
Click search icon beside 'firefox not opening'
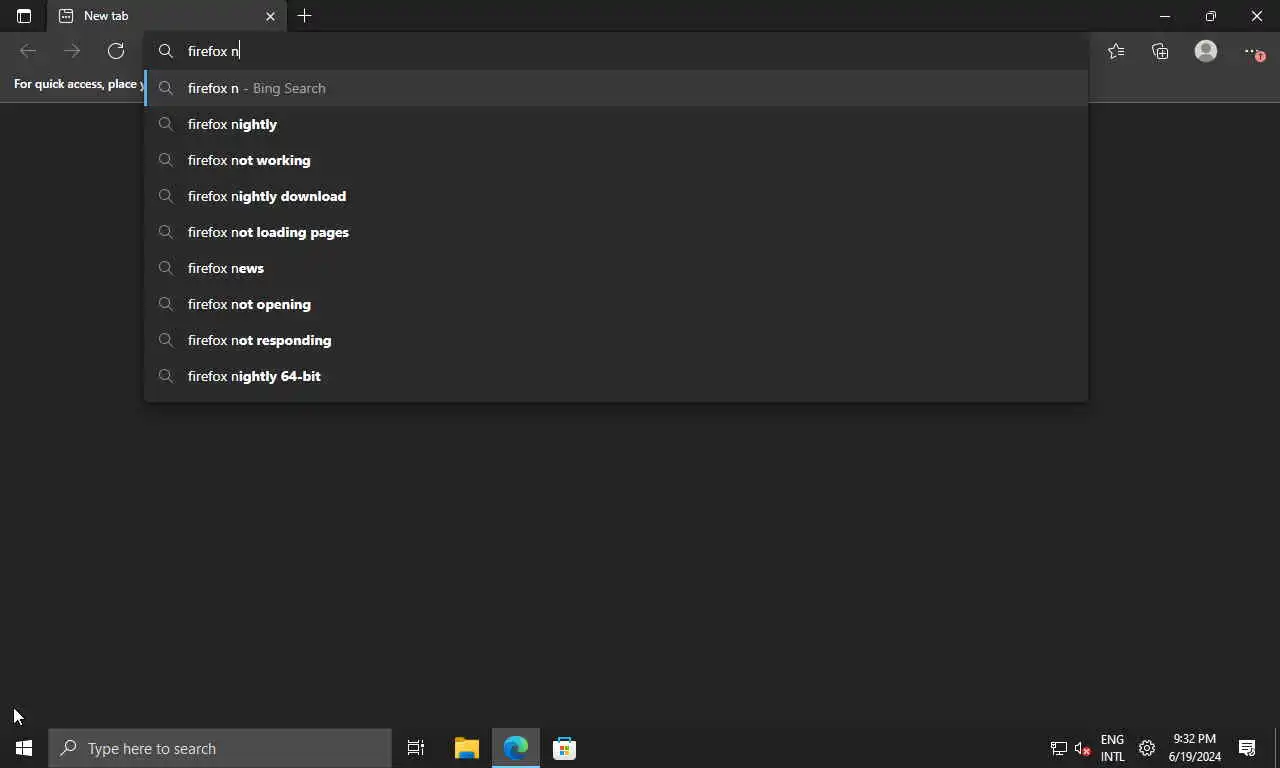[166, 304]
